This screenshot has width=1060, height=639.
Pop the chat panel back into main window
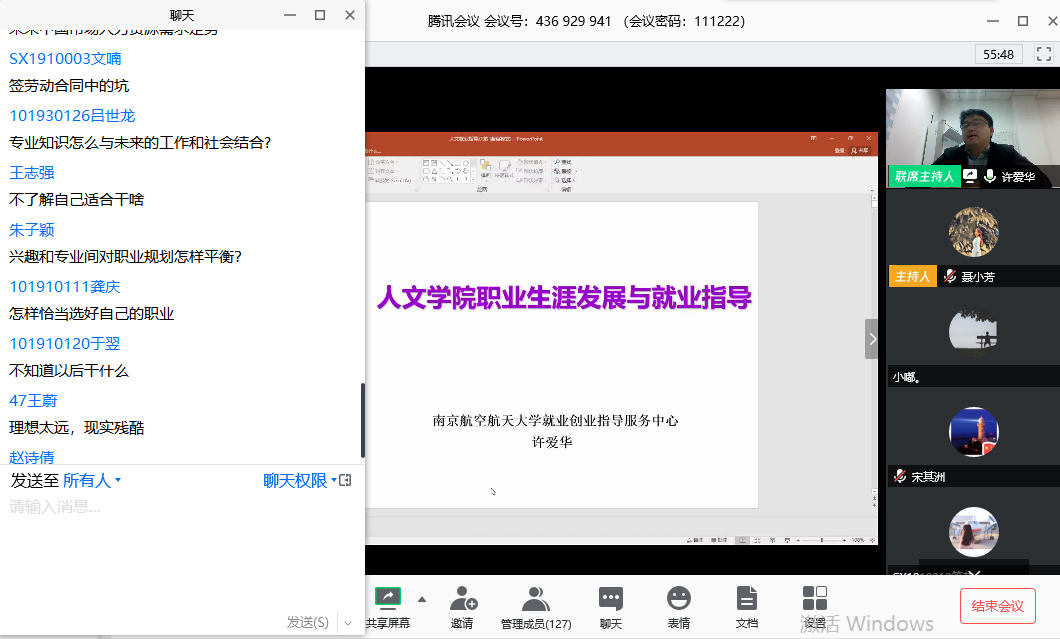(x=345, y=481)
